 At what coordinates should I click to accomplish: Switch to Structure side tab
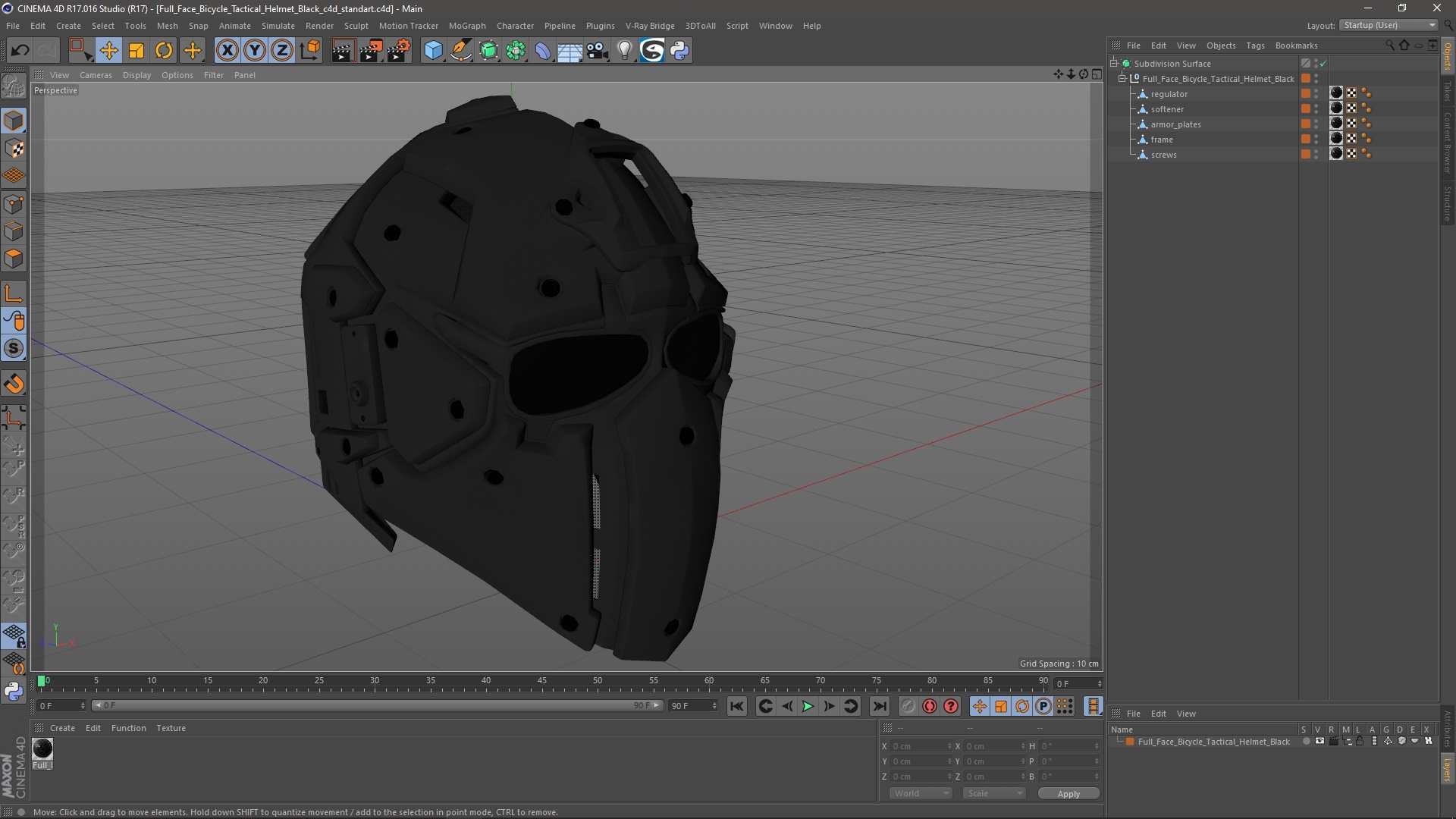click(1448, 203)
